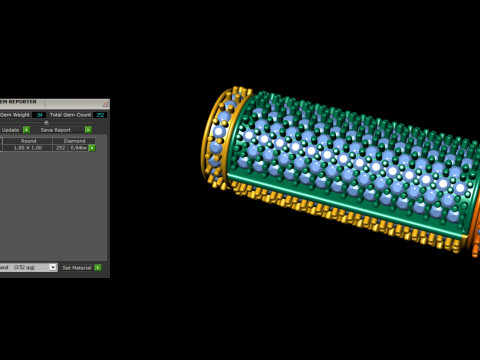Click the green arrow in the Diamond row
Viewport: 480px width, 360px height.
coord(92,148)
